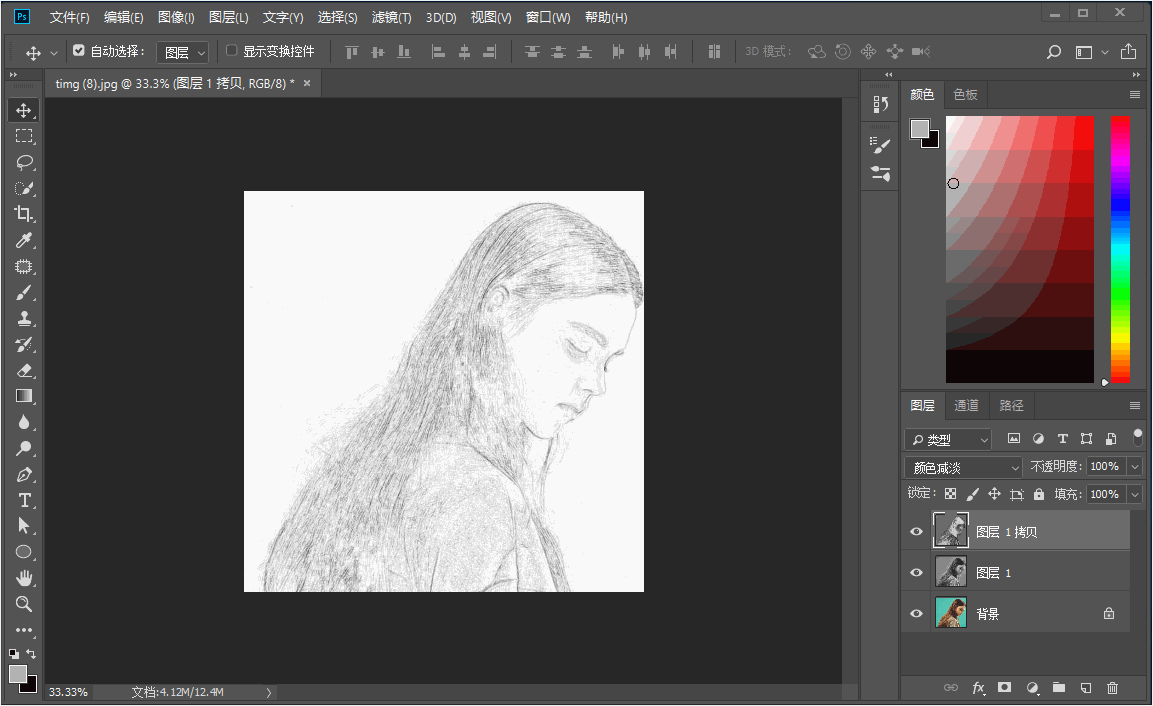Open the layer styles fx menu
Screen dimensions: 1153x706
pos(978,688)
